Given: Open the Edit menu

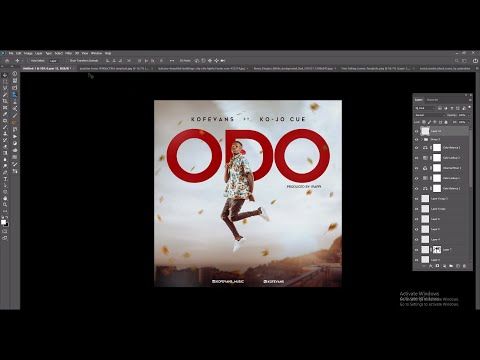Looking at the screenshot, I should click(x=19, y=53).
